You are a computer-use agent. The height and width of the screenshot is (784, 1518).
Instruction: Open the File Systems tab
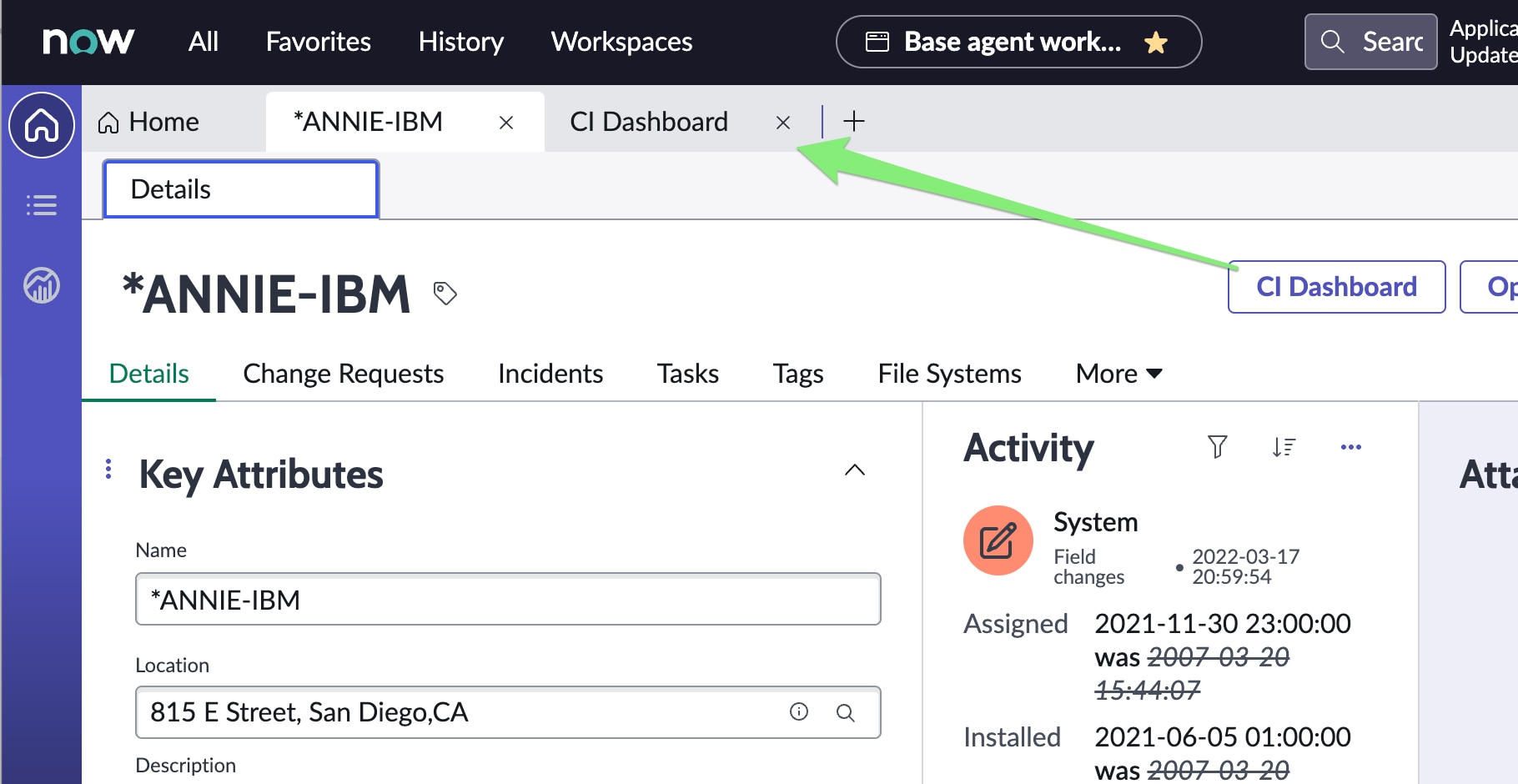(x=949, y=374)
